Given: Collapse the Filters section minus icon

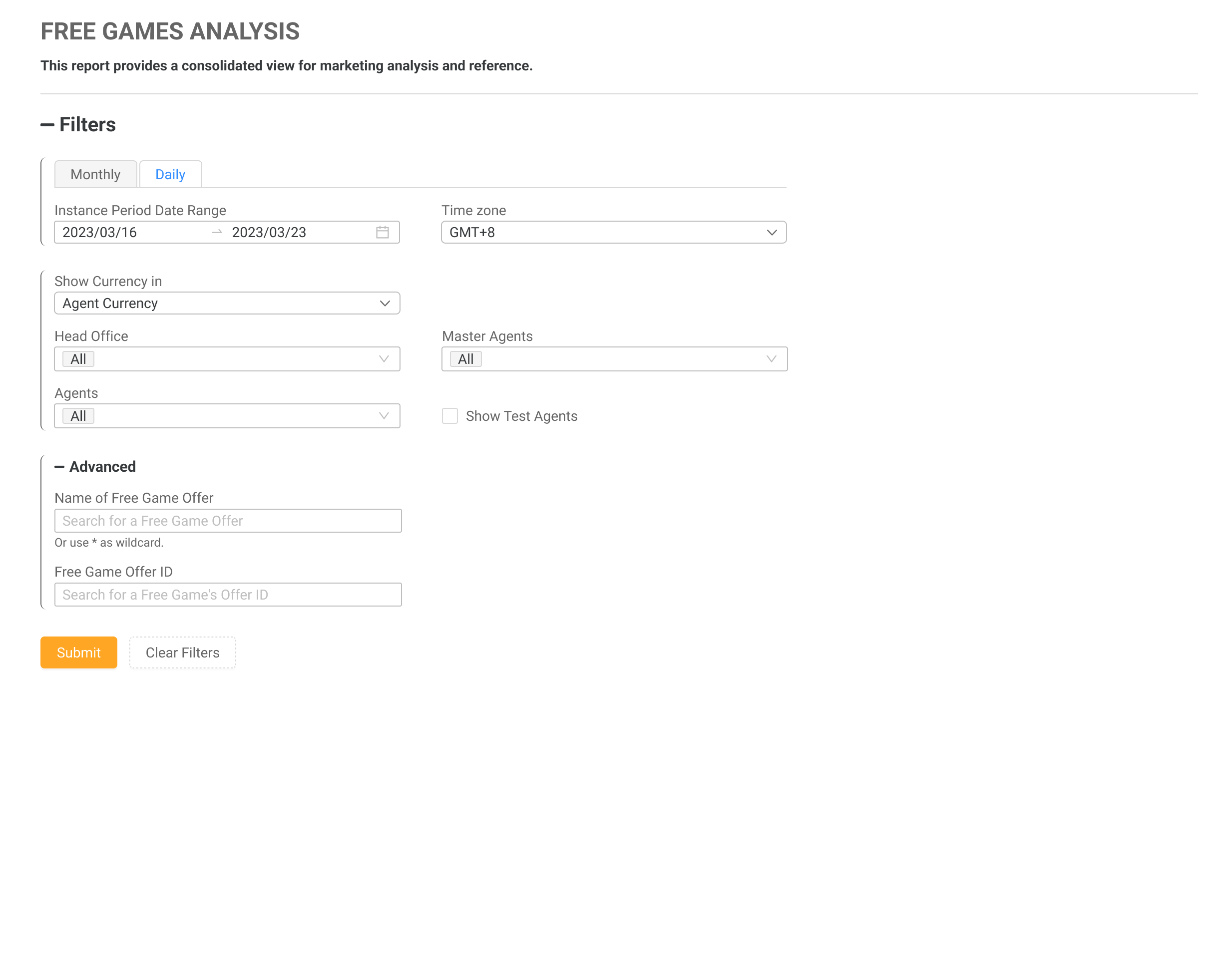Looking at the screenshot, I should click(x=47, y=125).
